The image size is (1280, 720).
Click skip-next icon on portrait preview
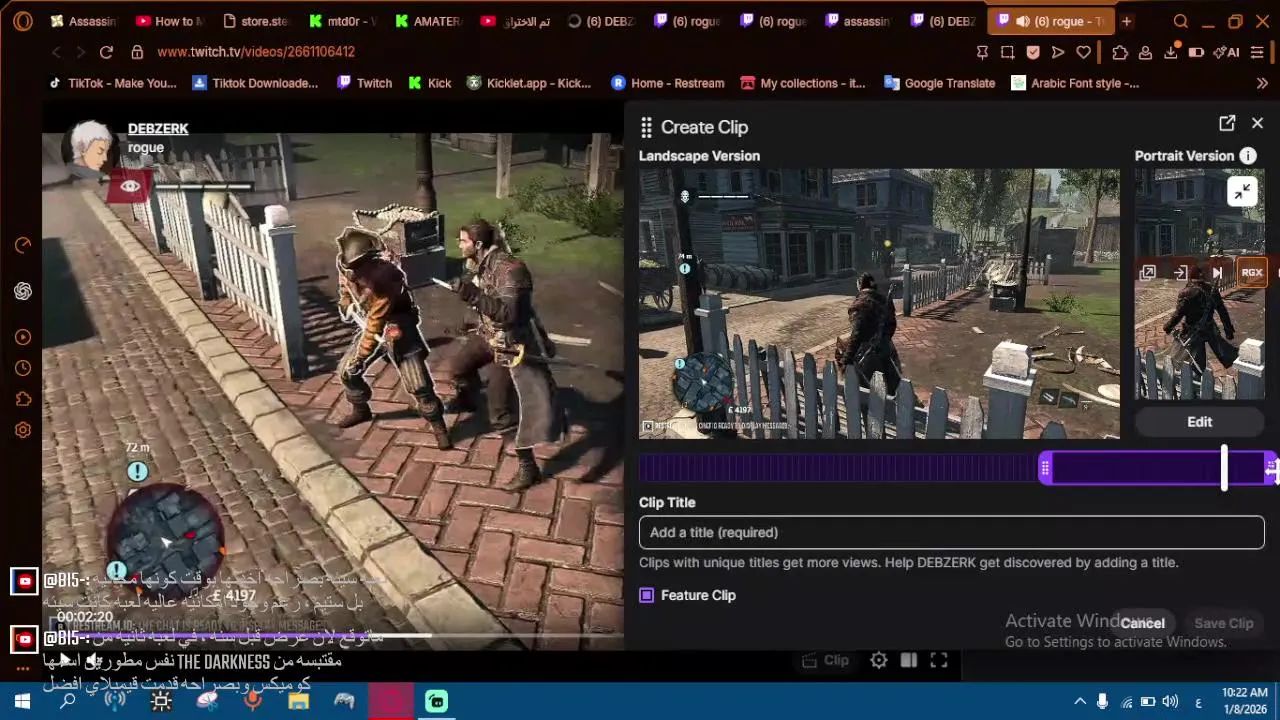(1216, 273)
